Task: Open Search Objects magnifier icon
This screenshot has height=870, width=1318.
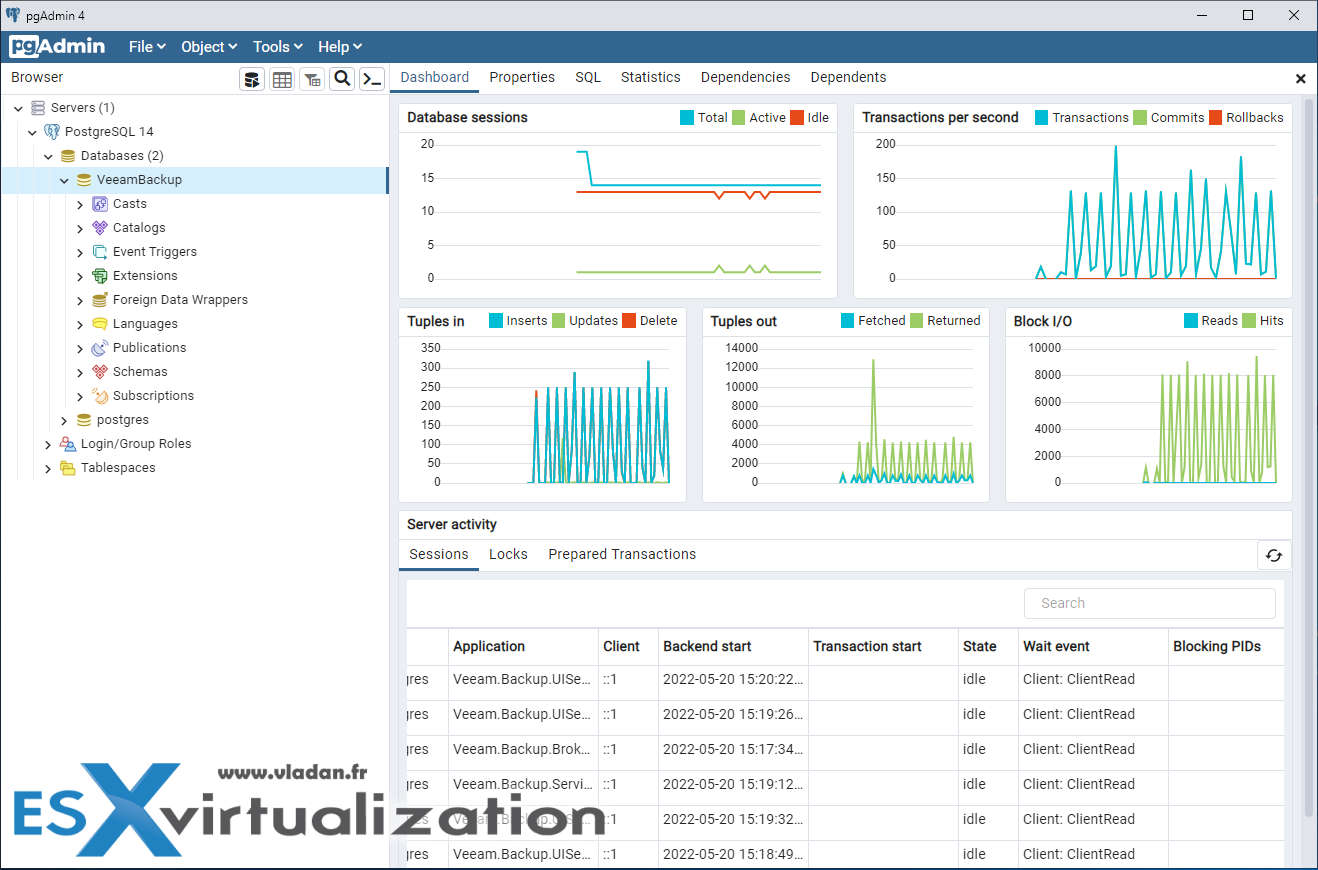Action: (342, 80)
